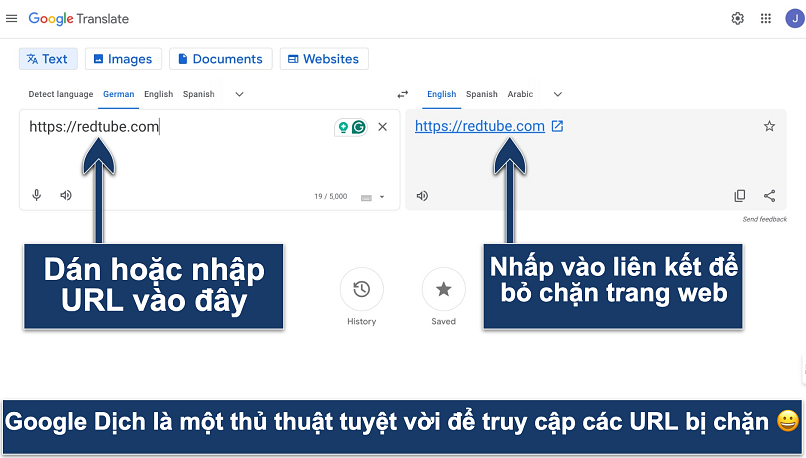Click the Send feedback link

pos(764,219)
